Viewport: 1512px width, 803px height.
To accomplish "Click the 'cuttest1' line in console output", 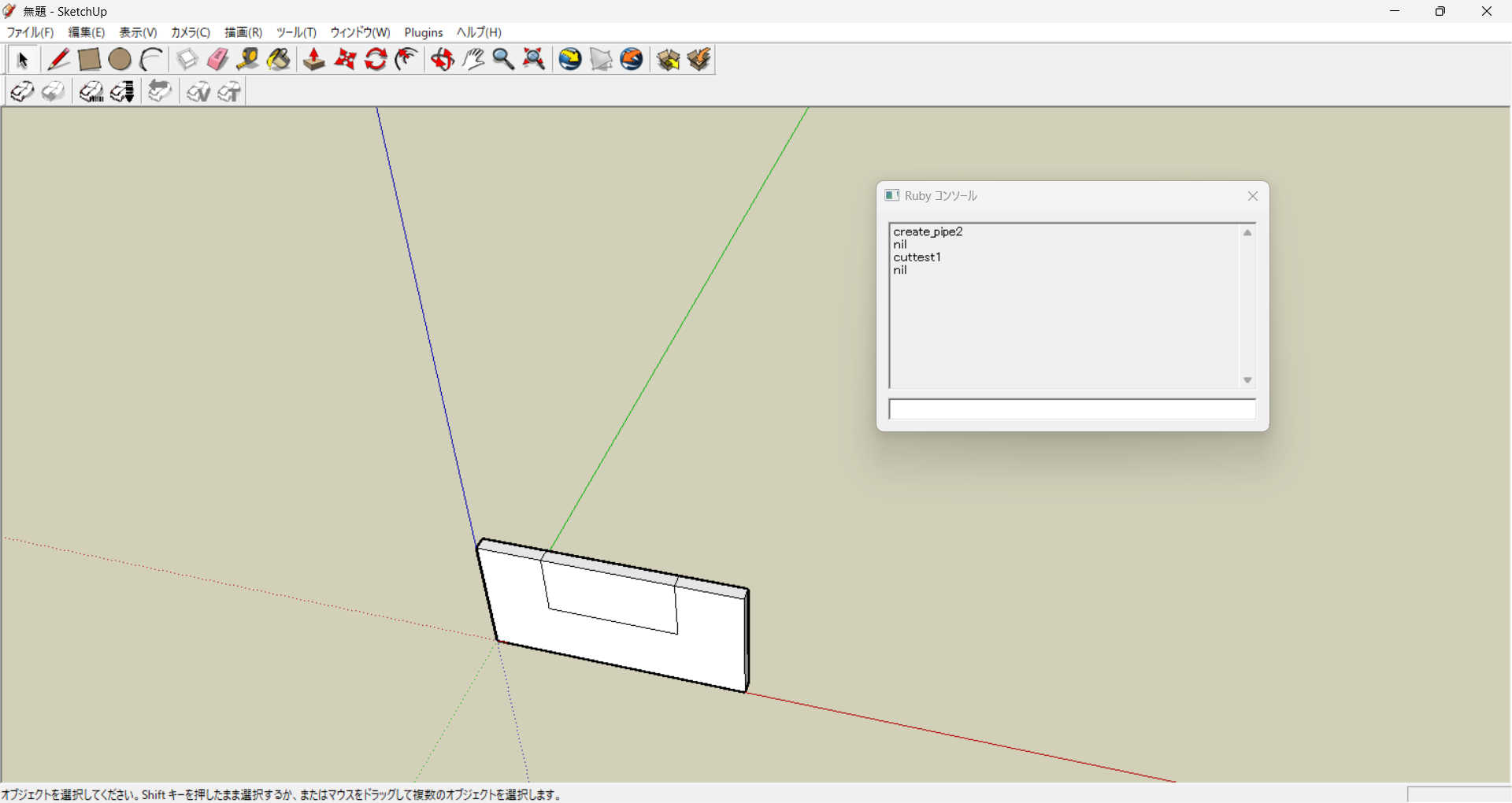I will 917,257.
